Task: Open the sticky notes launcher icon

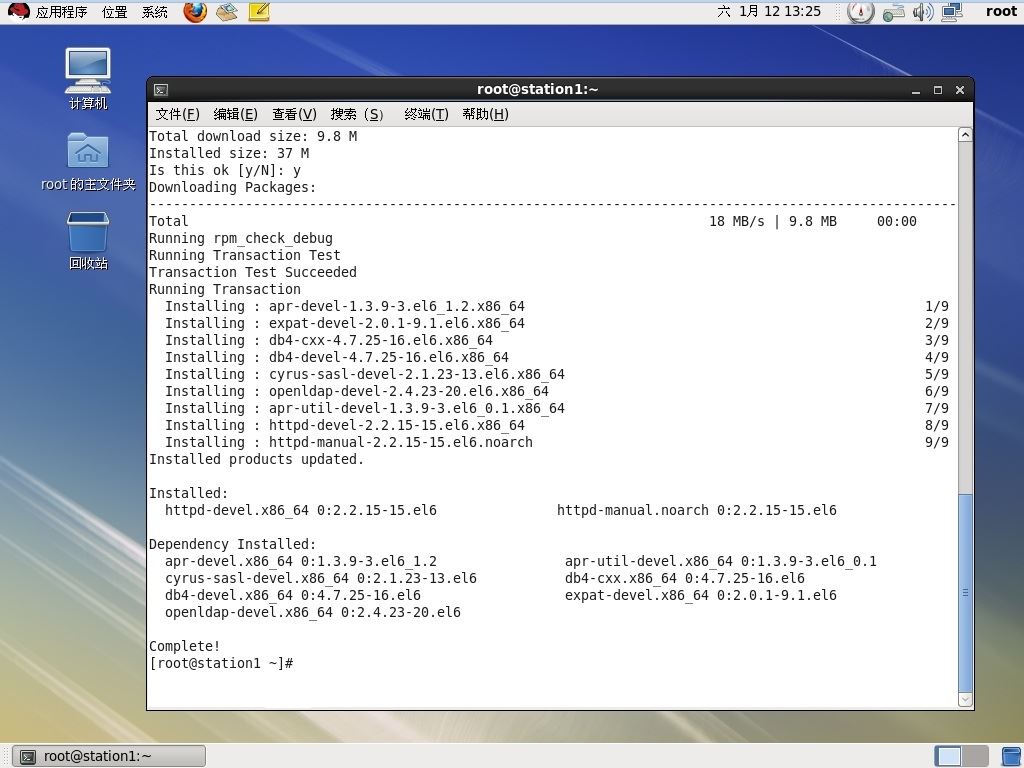Action: 259,12
